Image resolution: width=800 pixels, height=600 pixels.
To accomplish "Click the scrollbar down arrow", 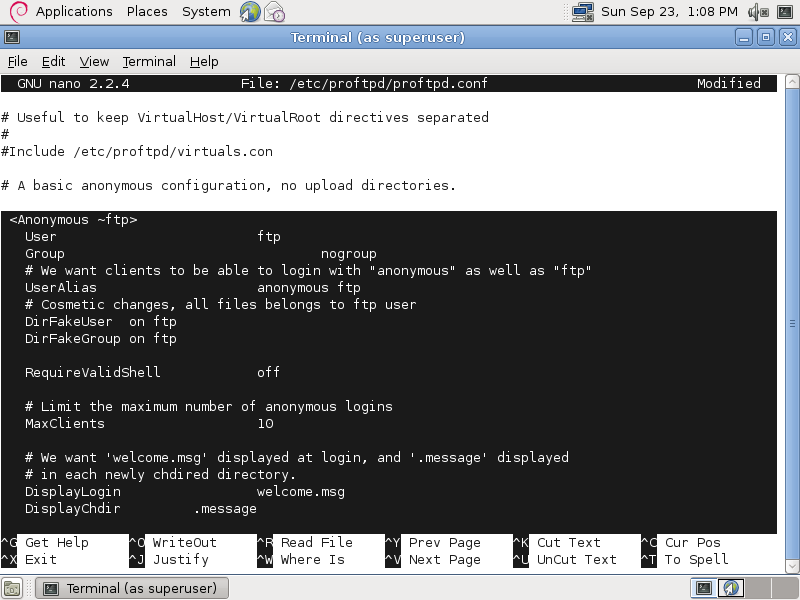I will (792, 566).
